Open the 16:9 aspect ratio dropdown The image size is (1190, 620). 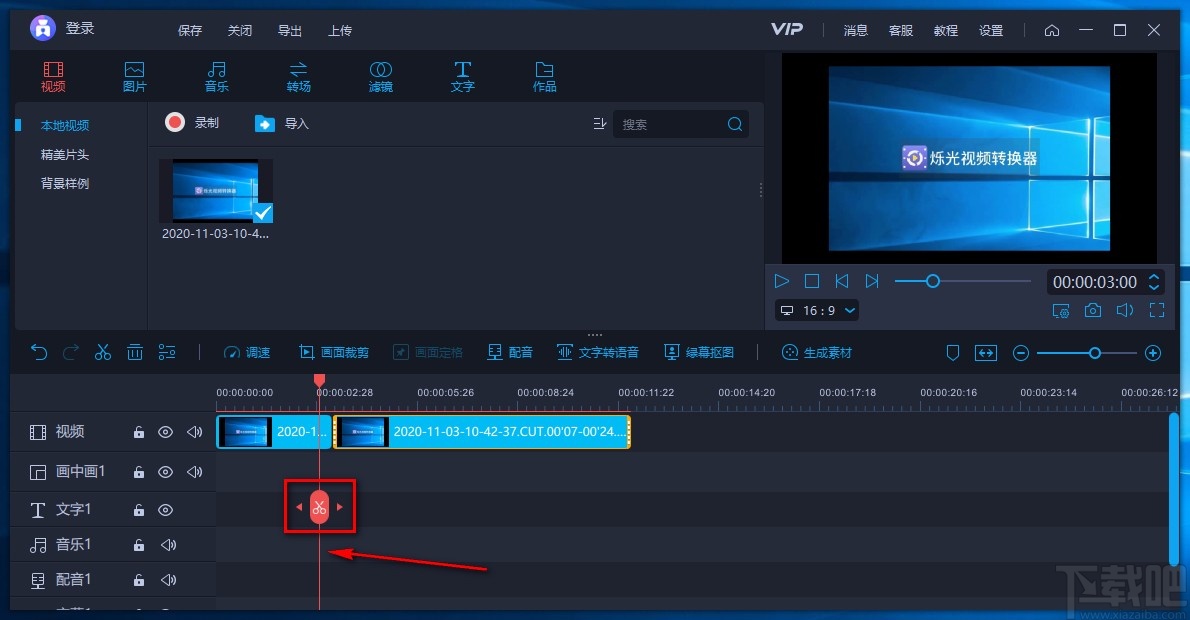click(x=819, y=310)
